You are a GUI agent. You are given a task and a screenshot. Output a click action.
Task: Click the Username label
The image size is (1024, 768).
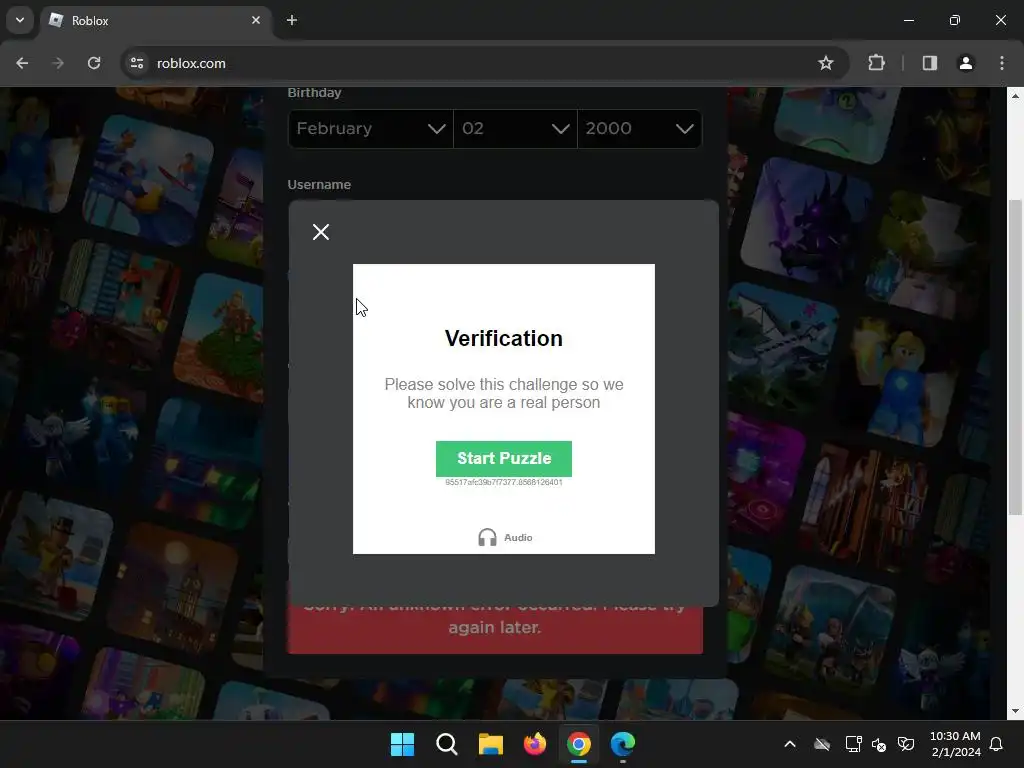click(x=319, y=185)
